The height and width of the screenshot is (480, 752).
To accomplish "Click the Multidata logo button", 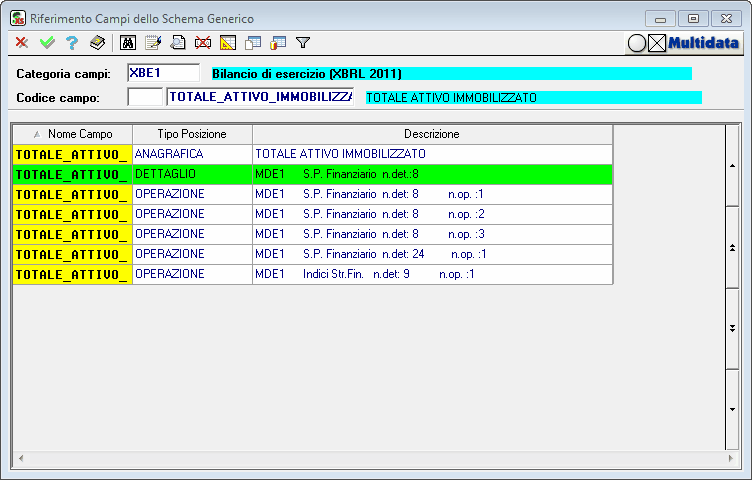I will coord(685,43).
